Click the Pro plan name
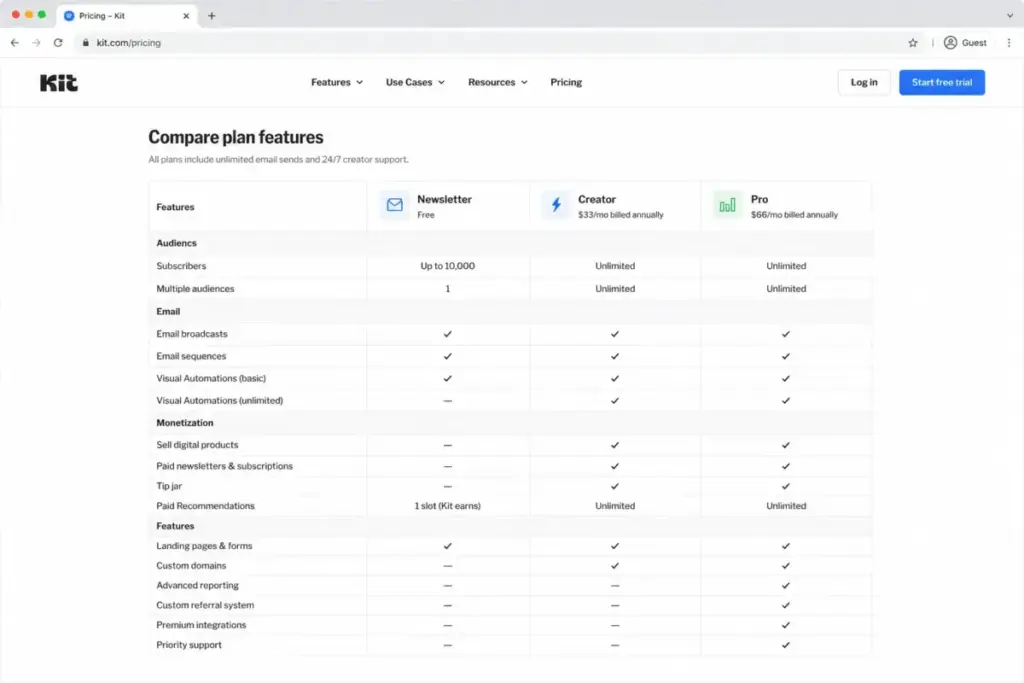This screenshot has height=683, width=1024. [x=759, y=199]
